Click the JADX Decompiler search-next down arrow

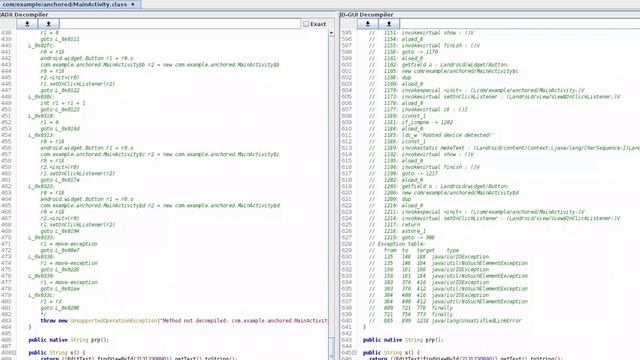click(27, 24)
